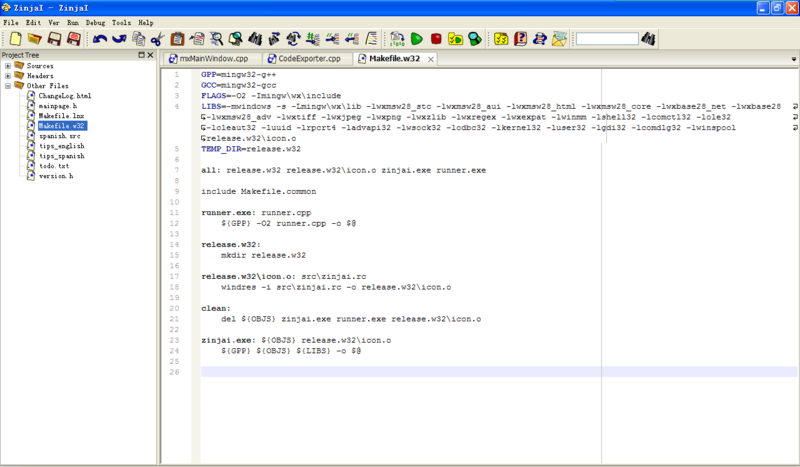Screen dimensions: 800x467
Task: Click the duplicate lines document icon
Action: (197, 39)
